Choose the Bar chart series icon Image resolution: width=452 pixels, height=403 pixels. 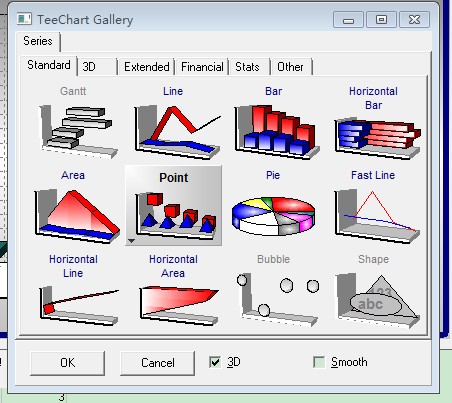pos(277,132)
